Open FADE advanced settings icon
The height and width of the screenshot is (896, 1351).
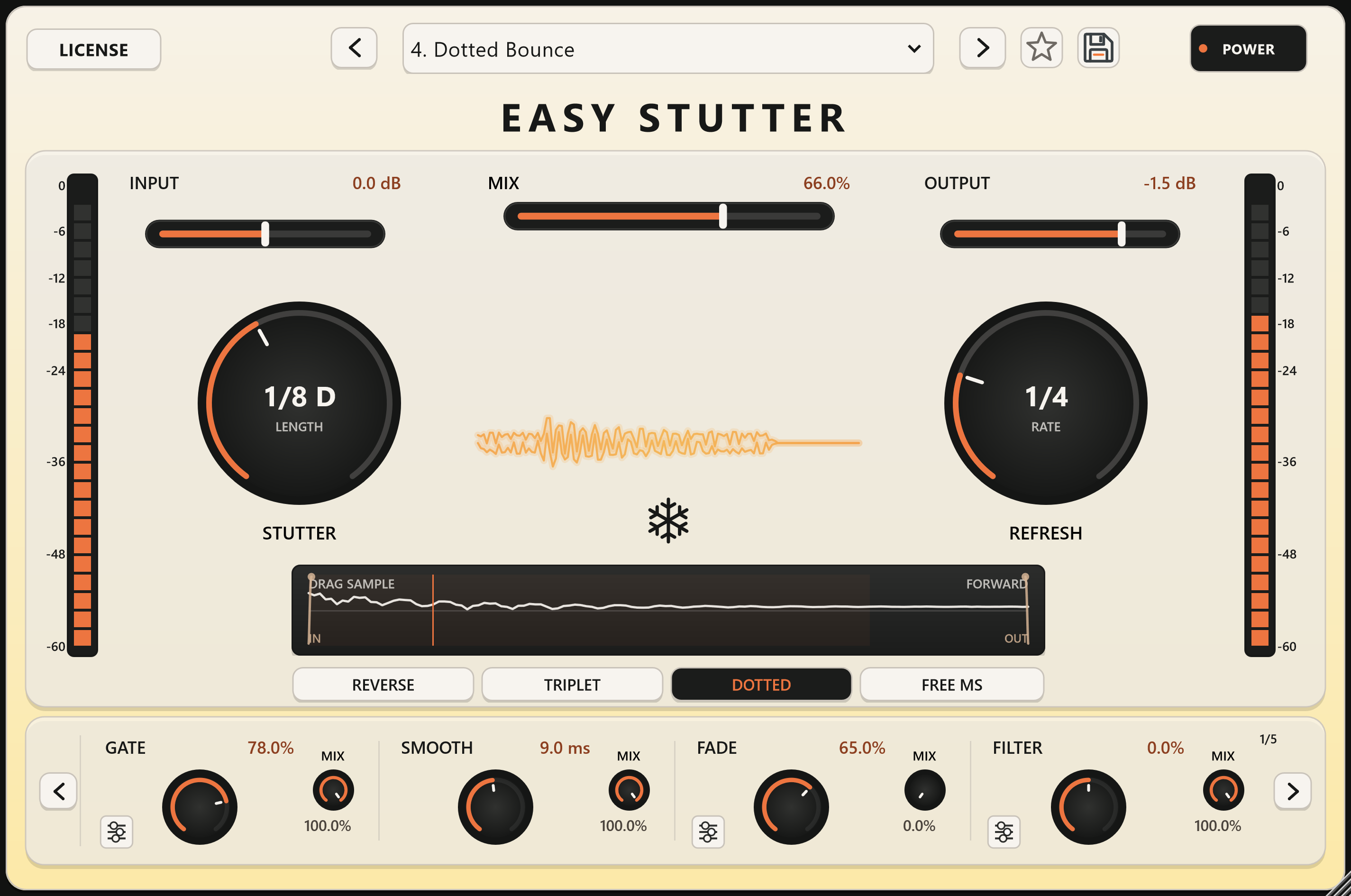708,832
